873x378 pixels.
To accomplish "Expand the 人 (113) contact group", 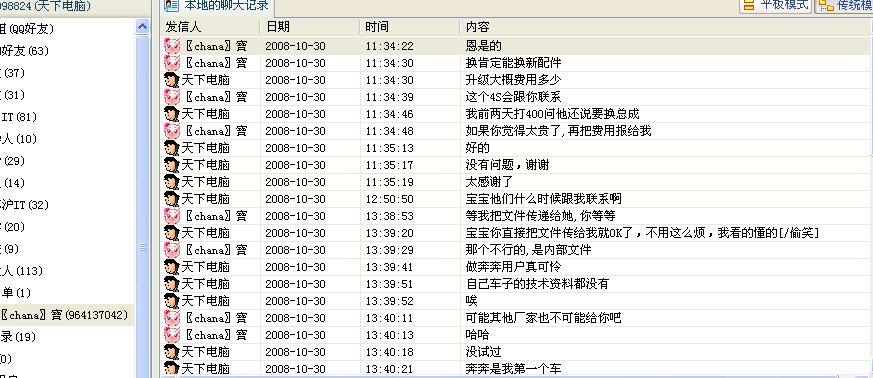I will (22, 271).
